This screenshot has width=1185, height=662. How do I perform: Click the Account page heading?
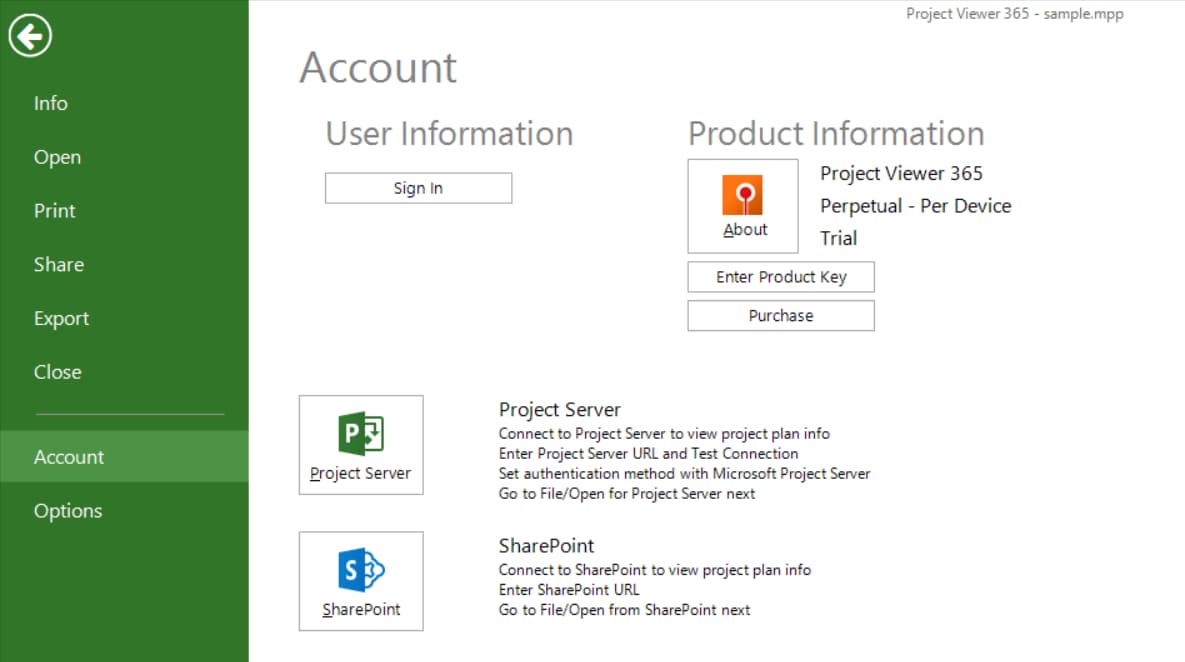pos(377,68)
